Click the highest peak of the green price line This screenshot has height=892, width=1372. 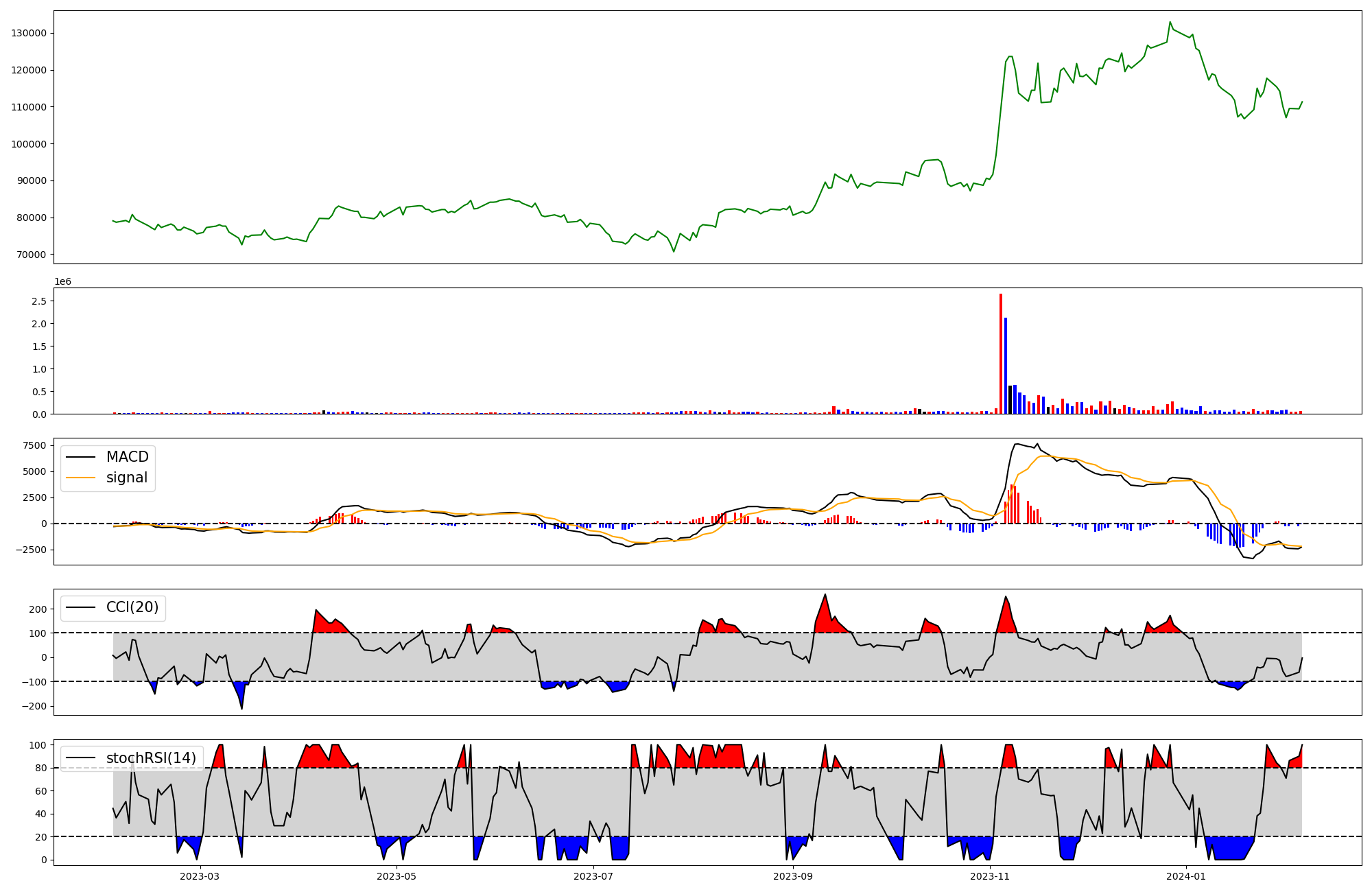coord(1170,22)
